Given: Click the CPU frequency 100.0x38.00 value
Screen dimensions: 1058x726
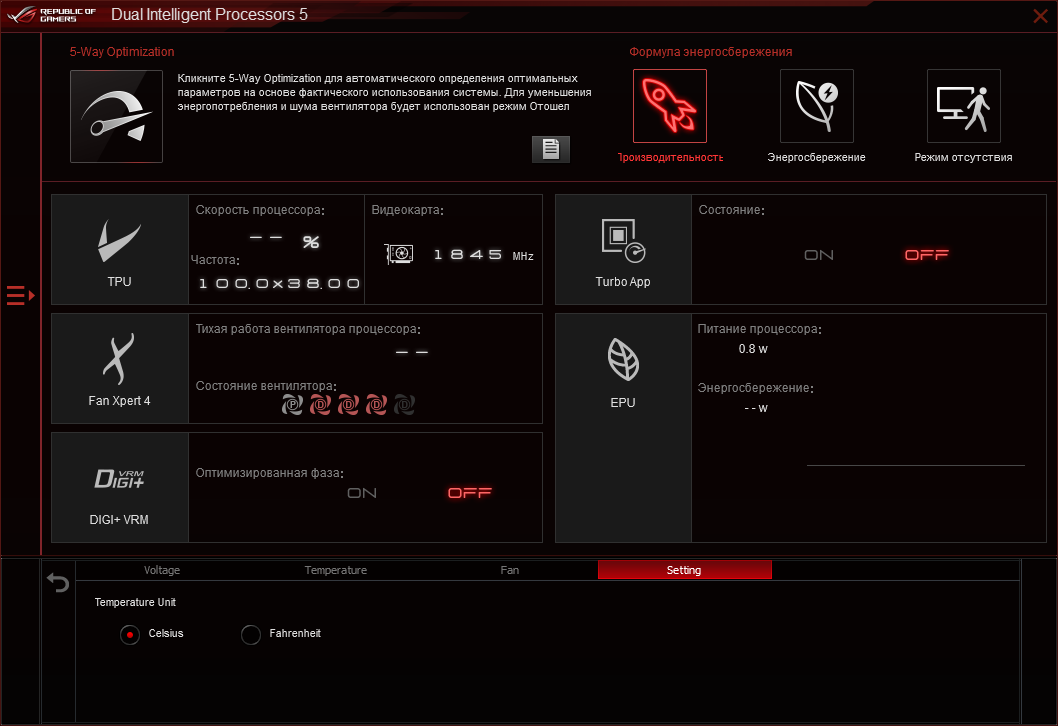Looking at the screenshot, I should (x=279, y=283).
